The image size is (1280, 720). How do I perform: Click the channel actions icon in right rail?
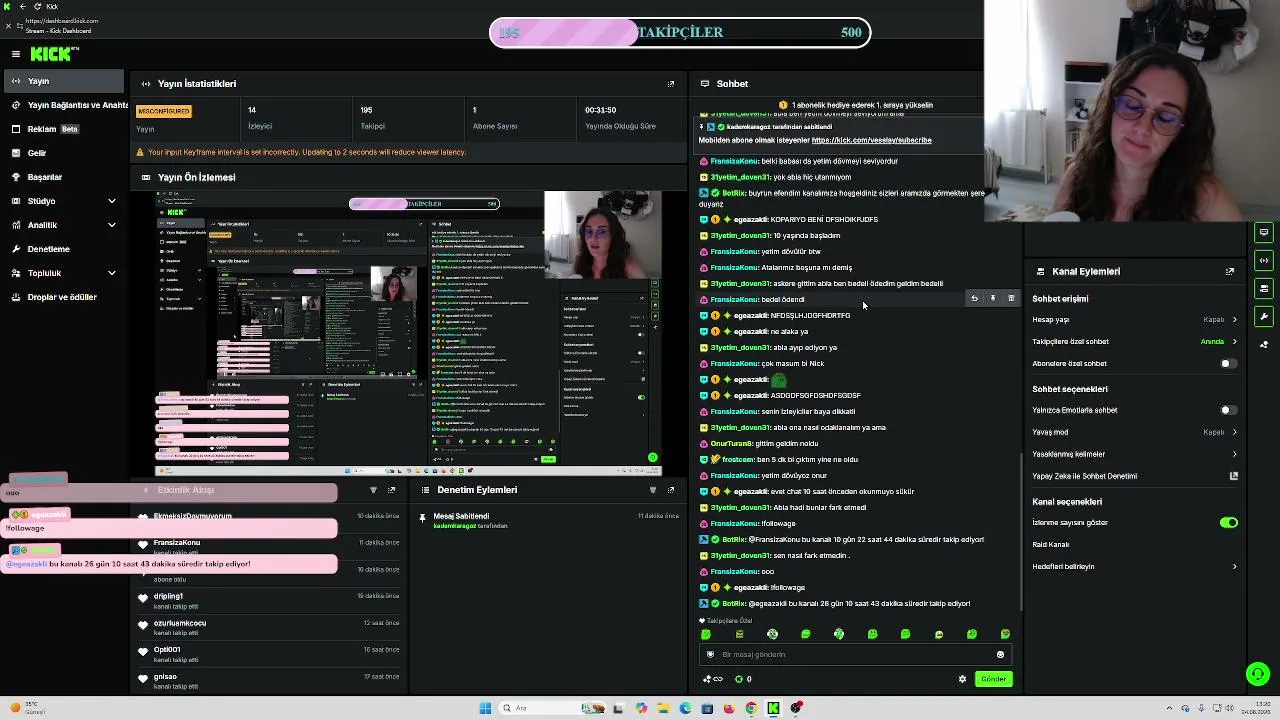1264,288
